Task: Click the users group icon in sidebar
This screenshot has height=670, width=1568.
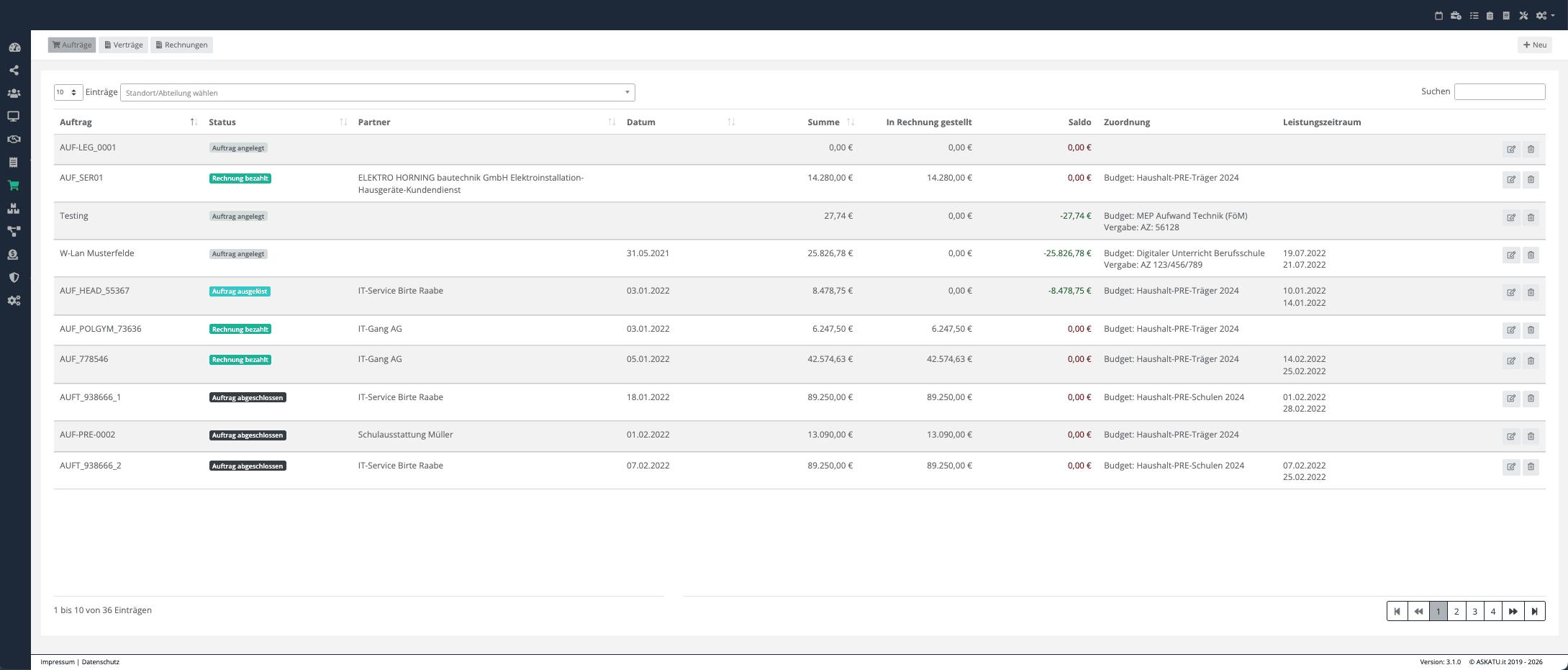Action: [x=14, y=94]
